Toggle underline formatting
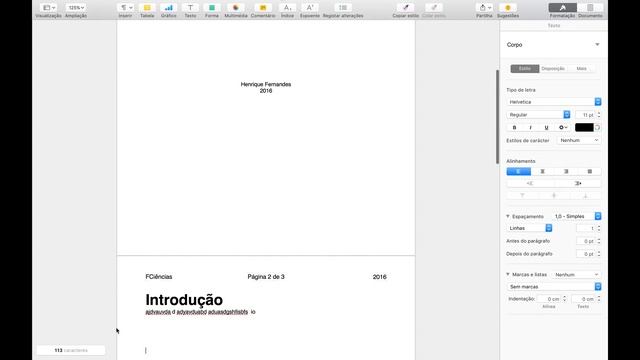 click(546, 128)
